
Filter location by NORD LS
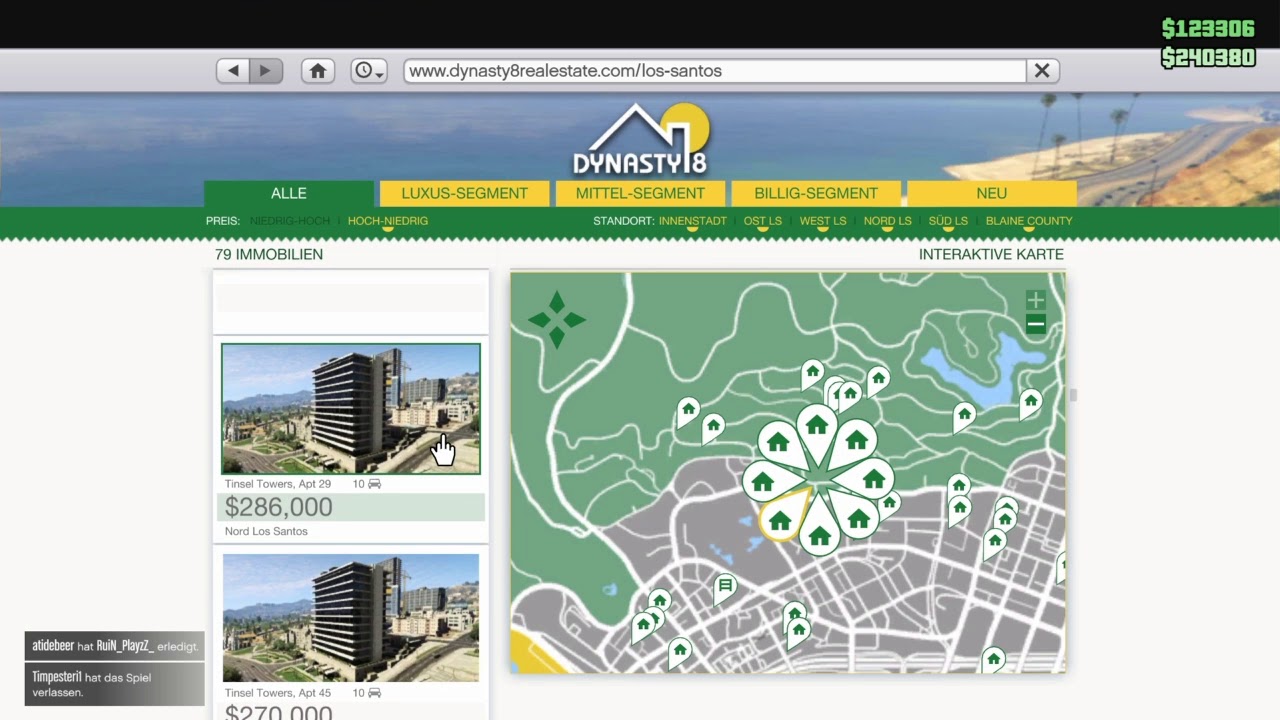[888, 221]
